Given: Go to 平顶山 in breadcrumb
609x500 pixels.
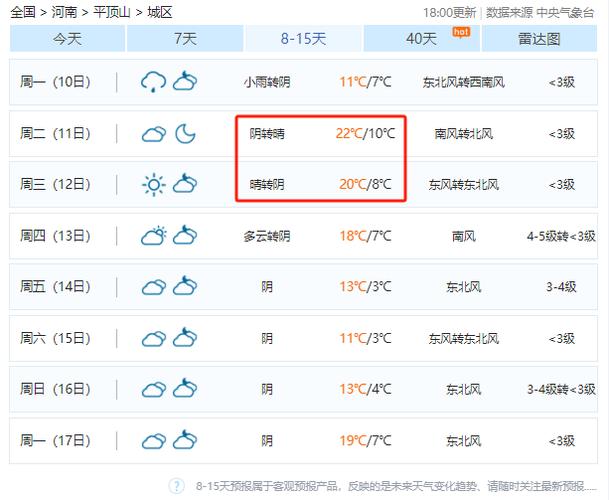Looking at the screenshot, I should (112, 12).
